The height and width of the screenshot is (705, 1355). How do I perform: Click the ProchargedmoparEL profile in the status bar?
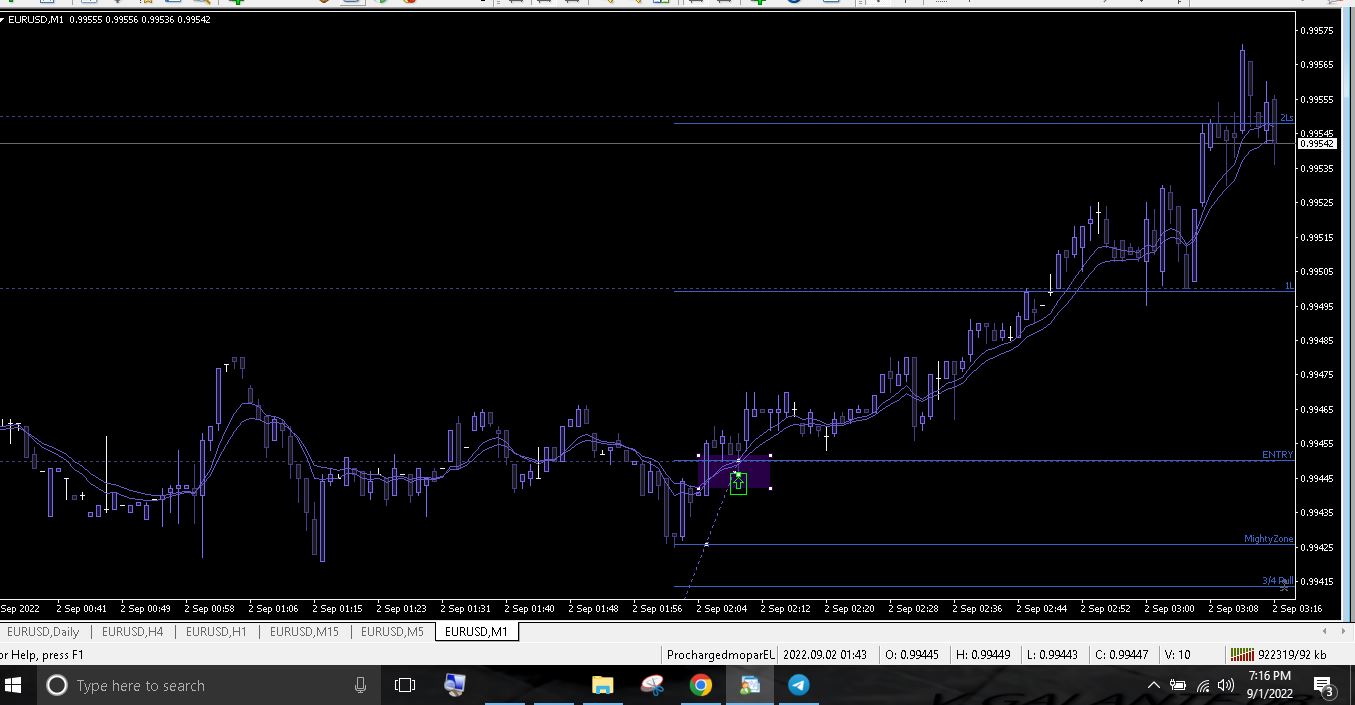(x=721, y=655)
